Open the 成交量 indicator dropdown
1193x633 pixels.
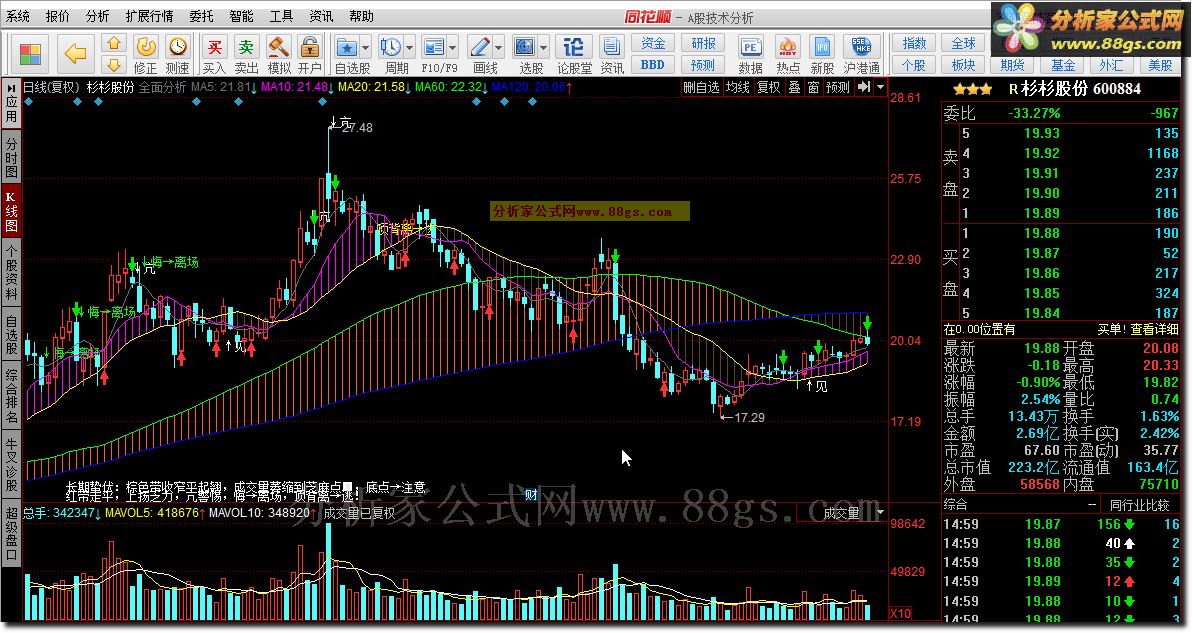point(881,513)
